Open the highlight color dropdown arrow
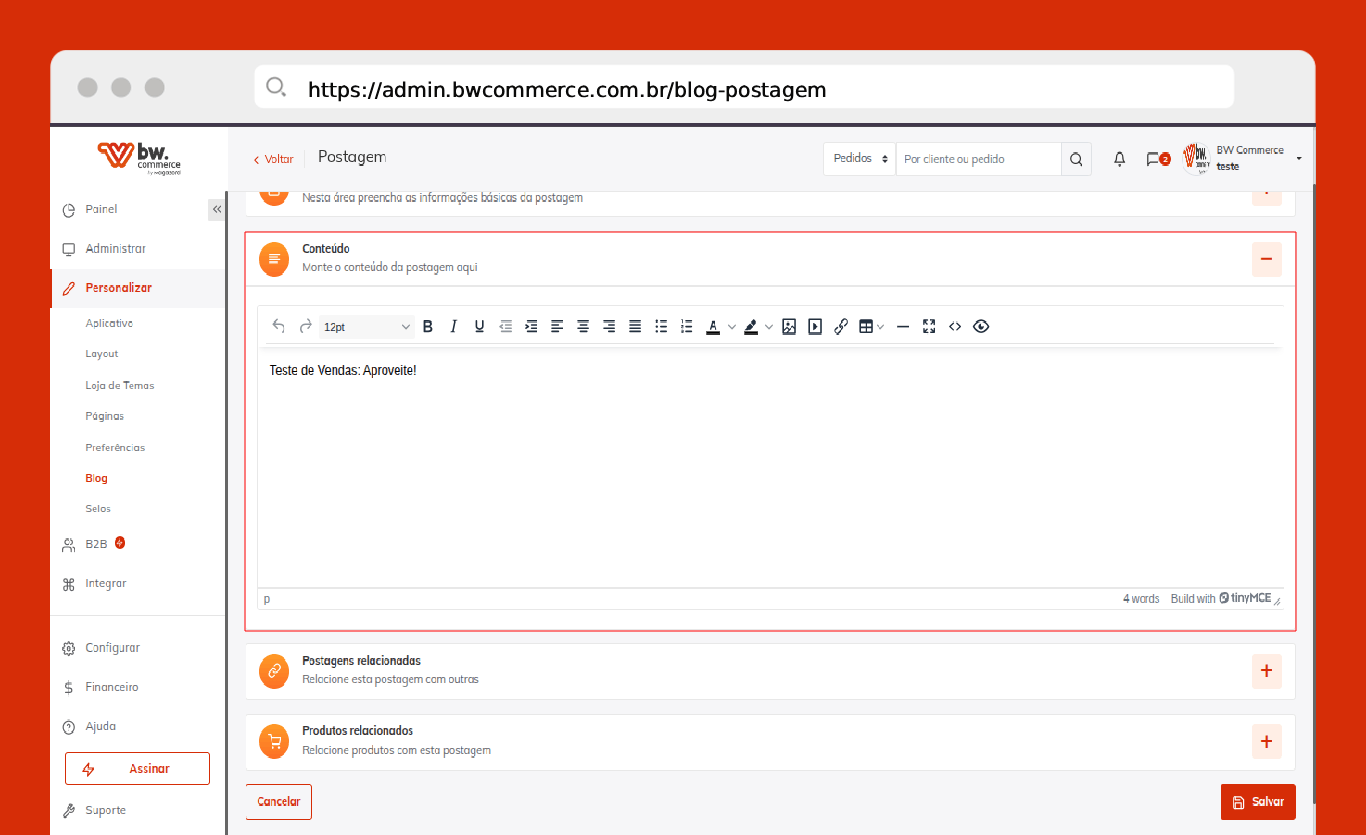The image size is (1366, 835). [x=769, y=326]
